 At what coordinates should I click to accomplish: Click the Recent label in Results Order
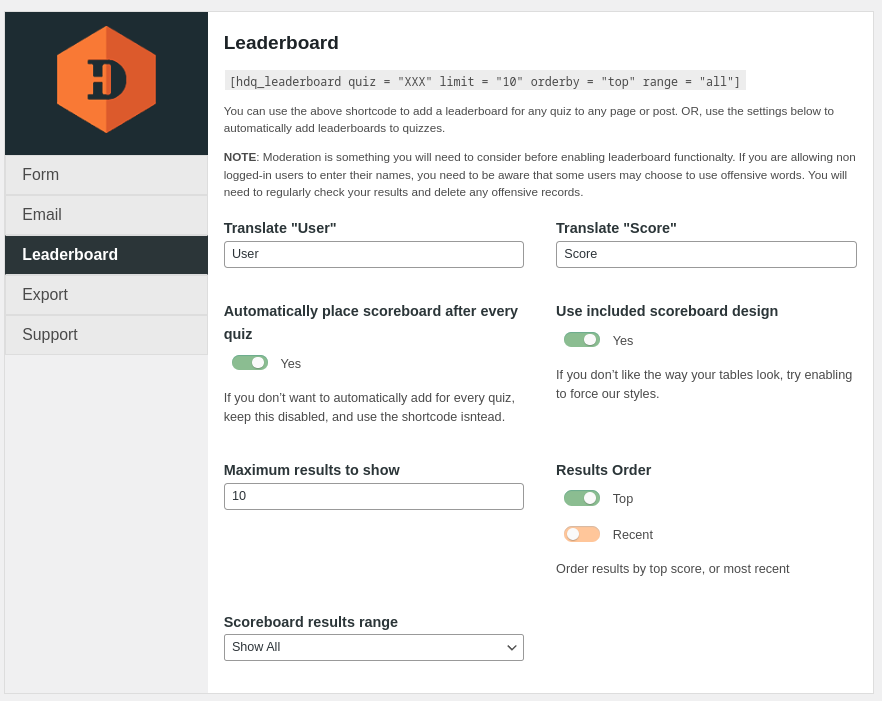tap(632, 535)
